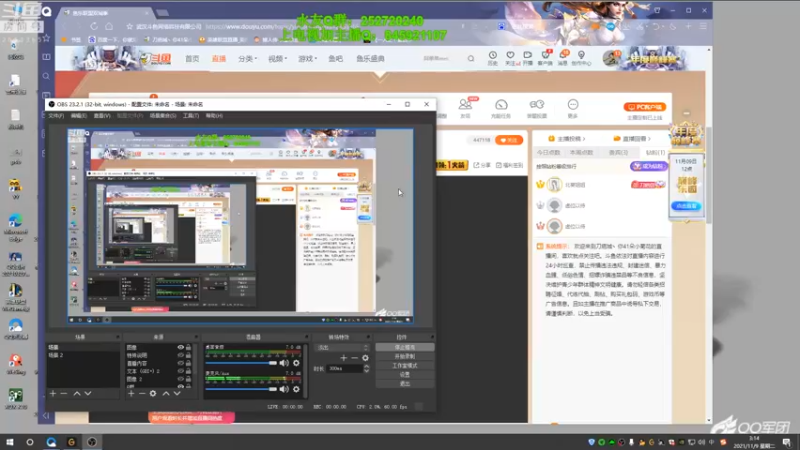
Task: Switch to the 贵宾(3) tab
Action: (618, 153)
